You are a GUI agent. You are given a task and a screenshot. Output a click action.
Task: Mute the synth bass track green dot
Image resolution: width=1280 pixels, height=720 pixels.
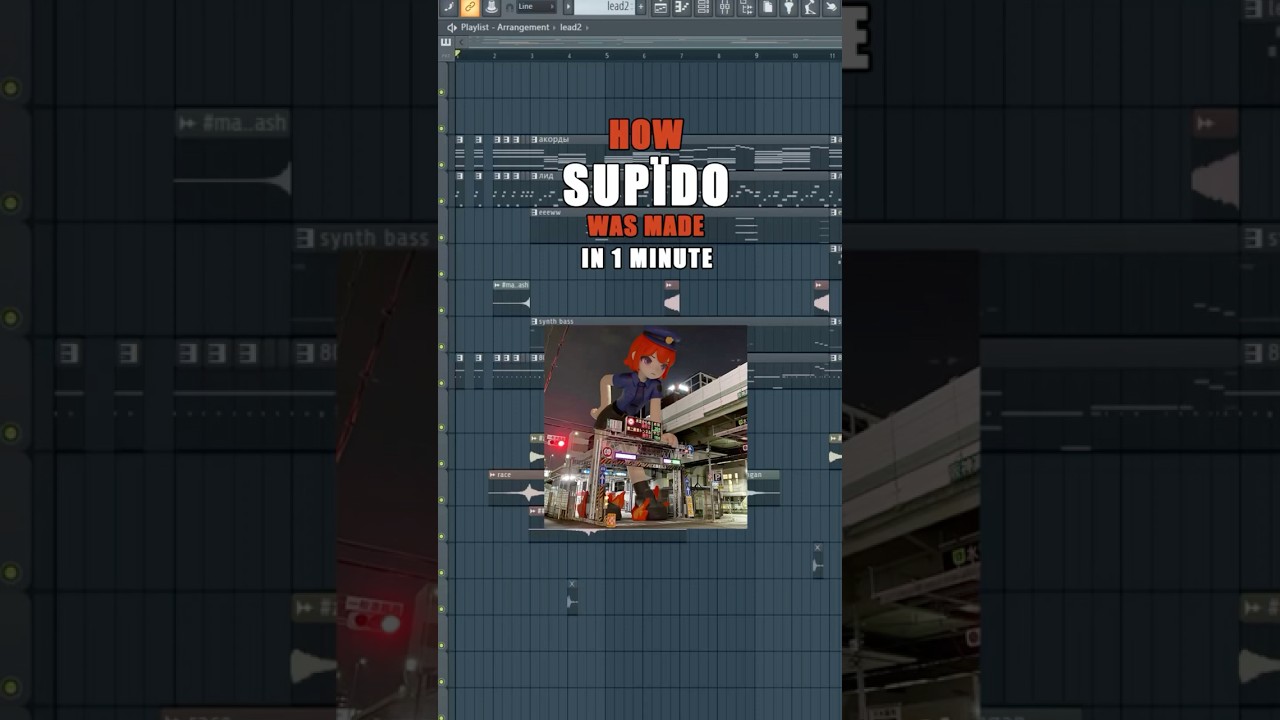point(441,347)
